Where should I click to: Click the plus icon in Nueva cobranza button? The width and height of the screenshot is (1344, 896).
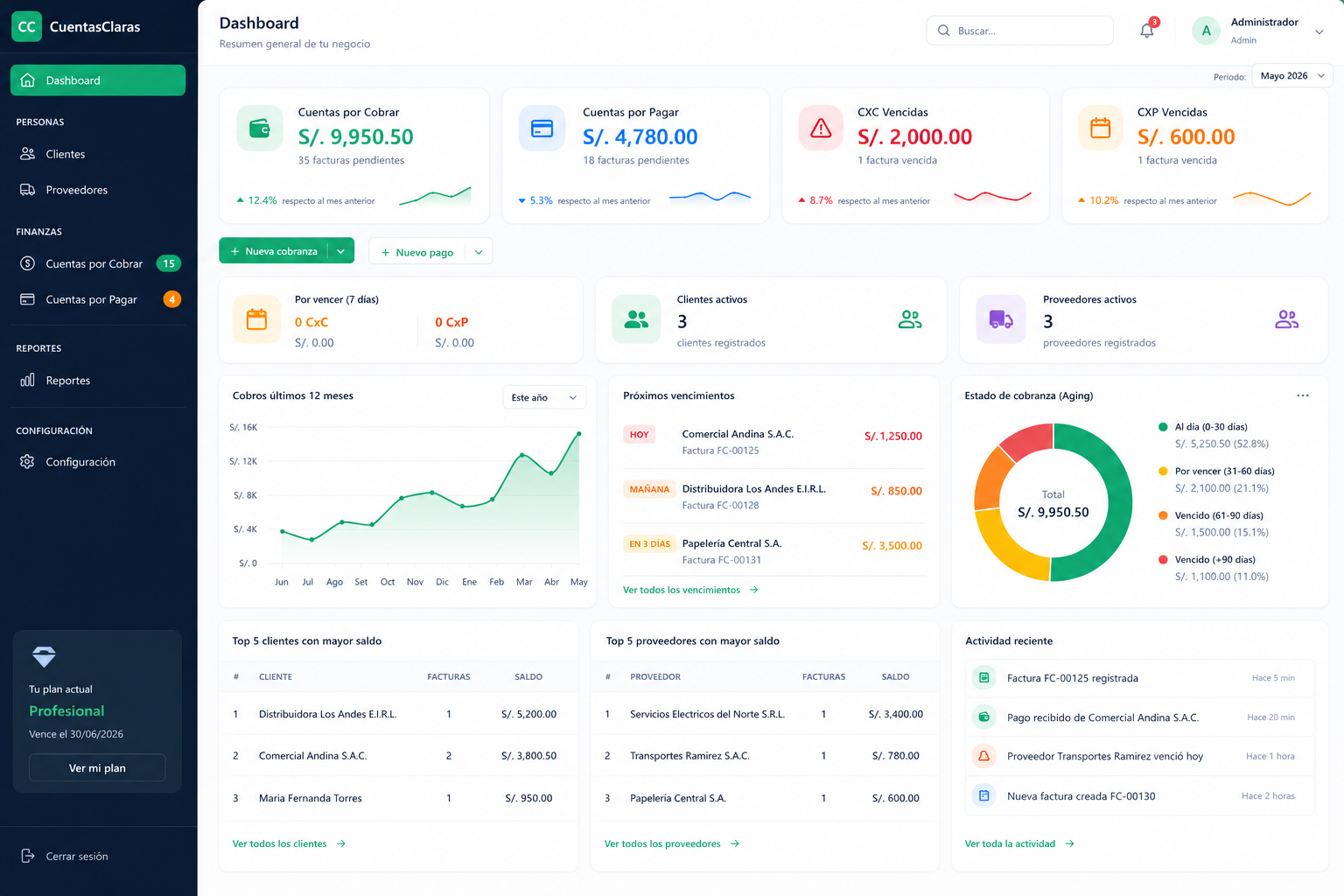point(234,251)
